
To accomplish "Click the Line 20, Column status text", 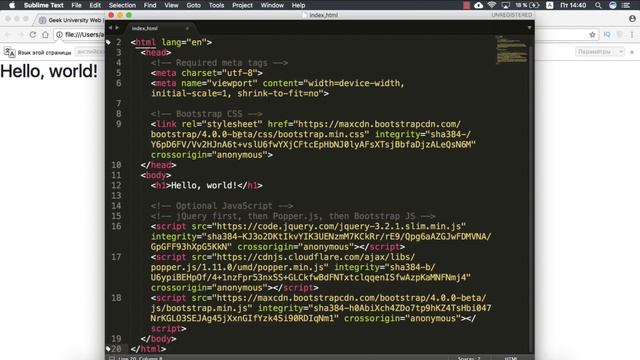I will coord(140,358).
